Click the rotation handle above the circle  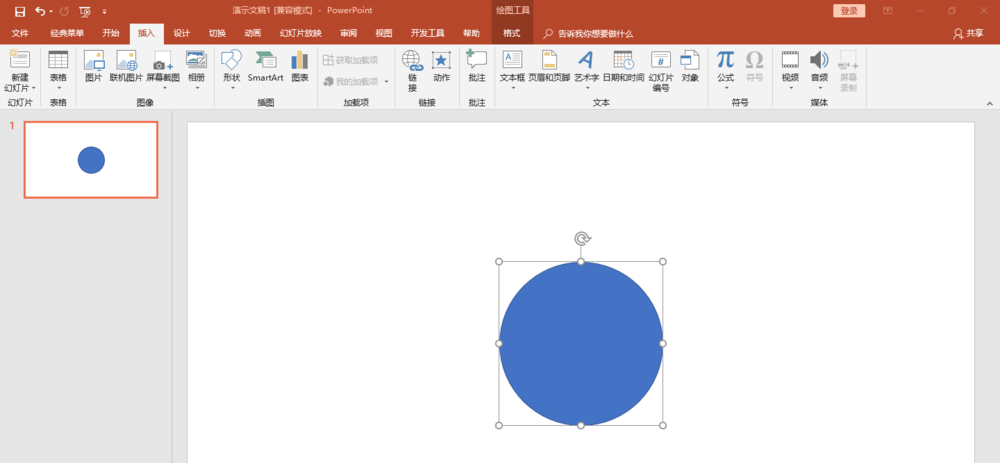pos(581,239)
